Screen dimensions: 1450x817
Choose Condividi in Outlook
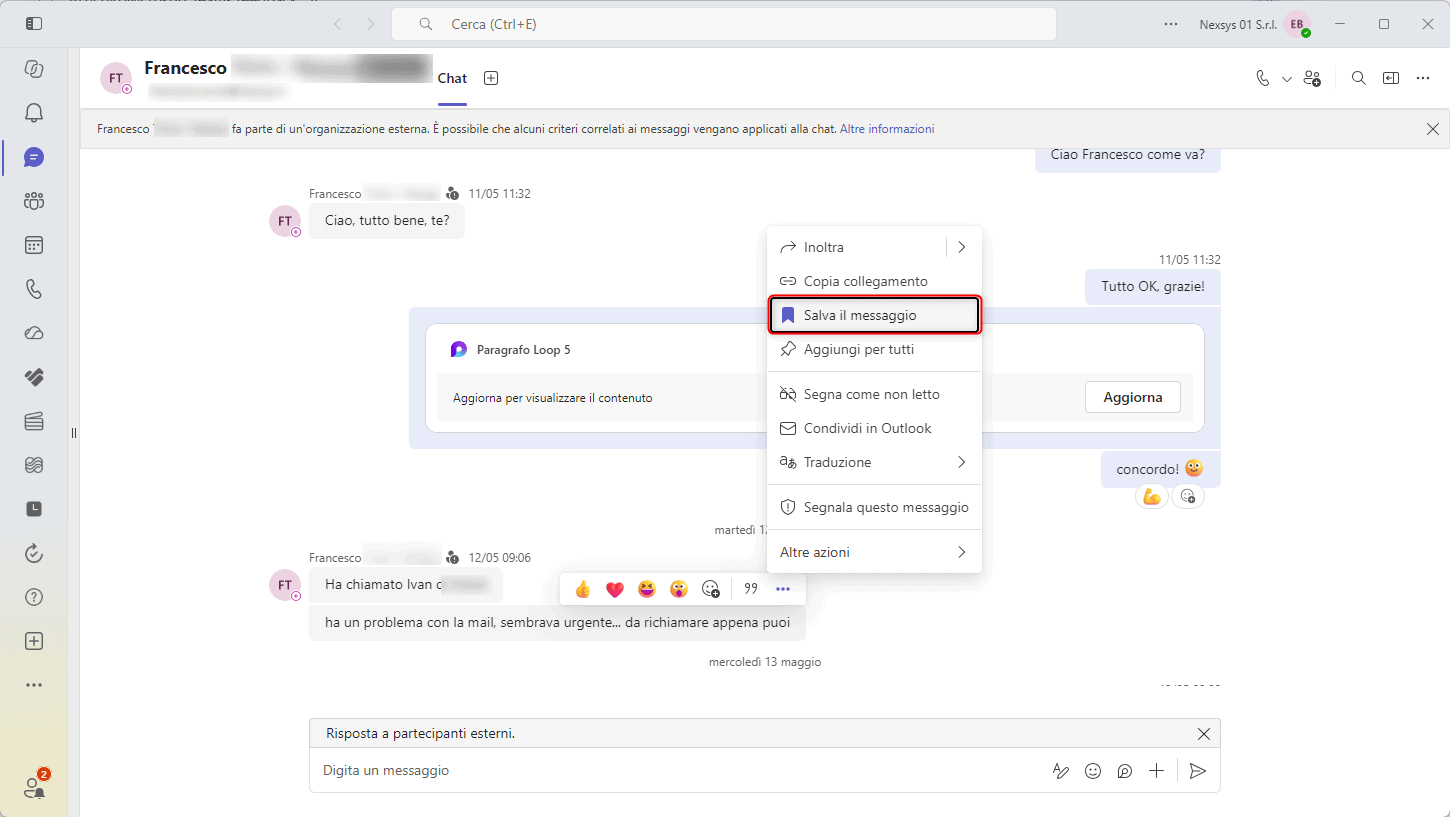pos(874,428)
